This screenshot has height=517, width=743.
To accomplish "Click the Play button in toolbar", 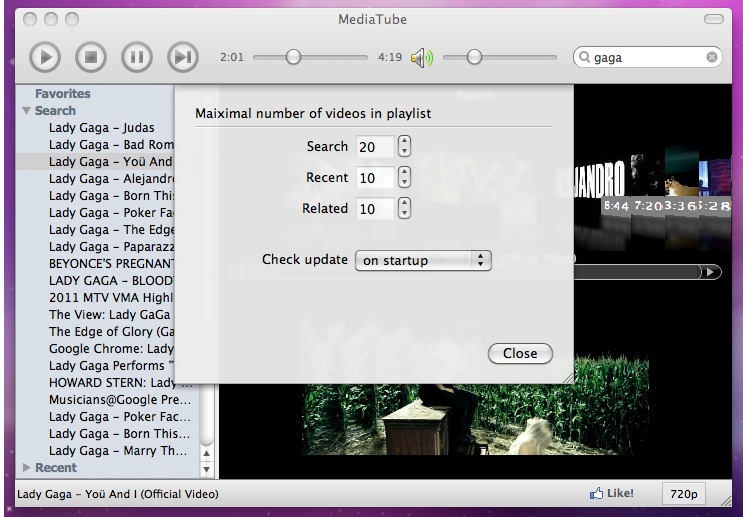I will (x=44, y=57).
